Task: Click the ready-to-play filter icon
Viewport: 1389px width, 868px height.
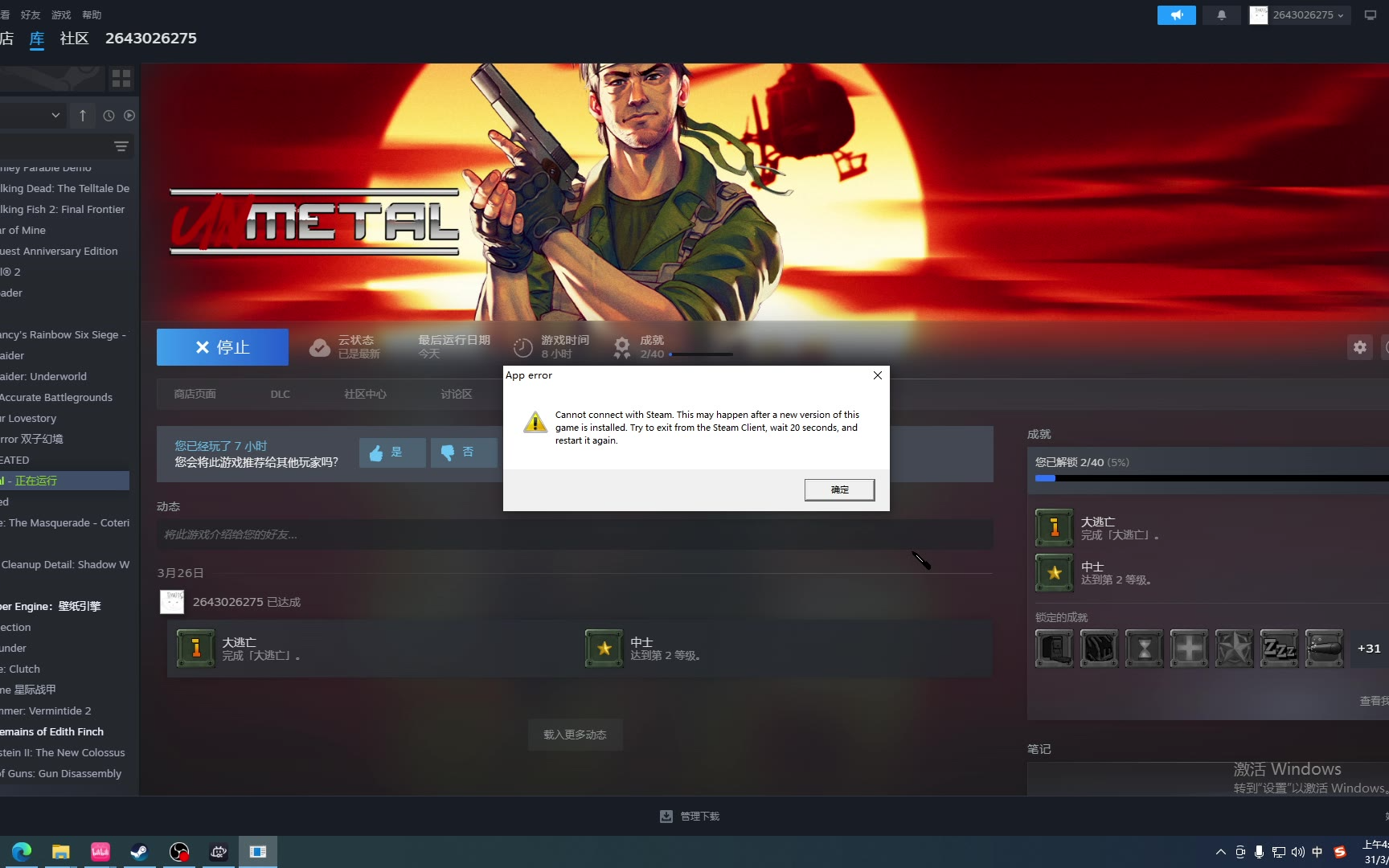Action: coord(129,116)
